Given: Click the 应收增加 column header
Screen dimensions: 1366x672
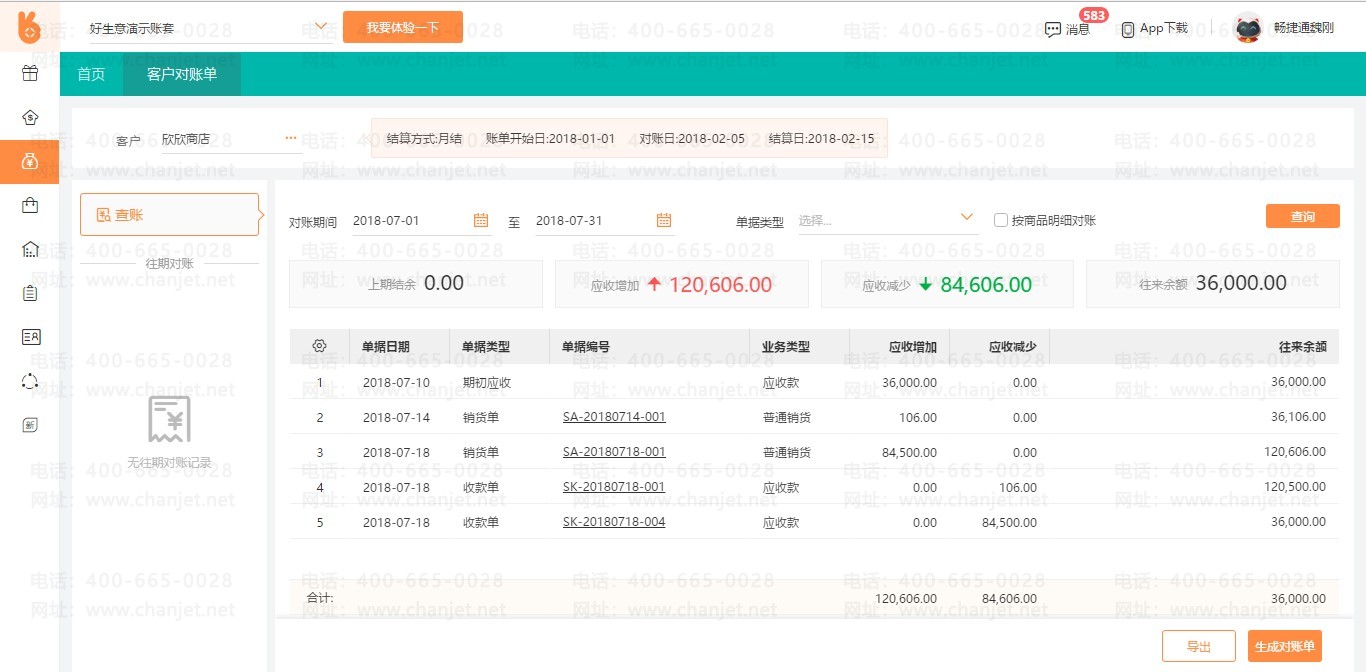Looking at the screenshot, I should coord(913,347).
